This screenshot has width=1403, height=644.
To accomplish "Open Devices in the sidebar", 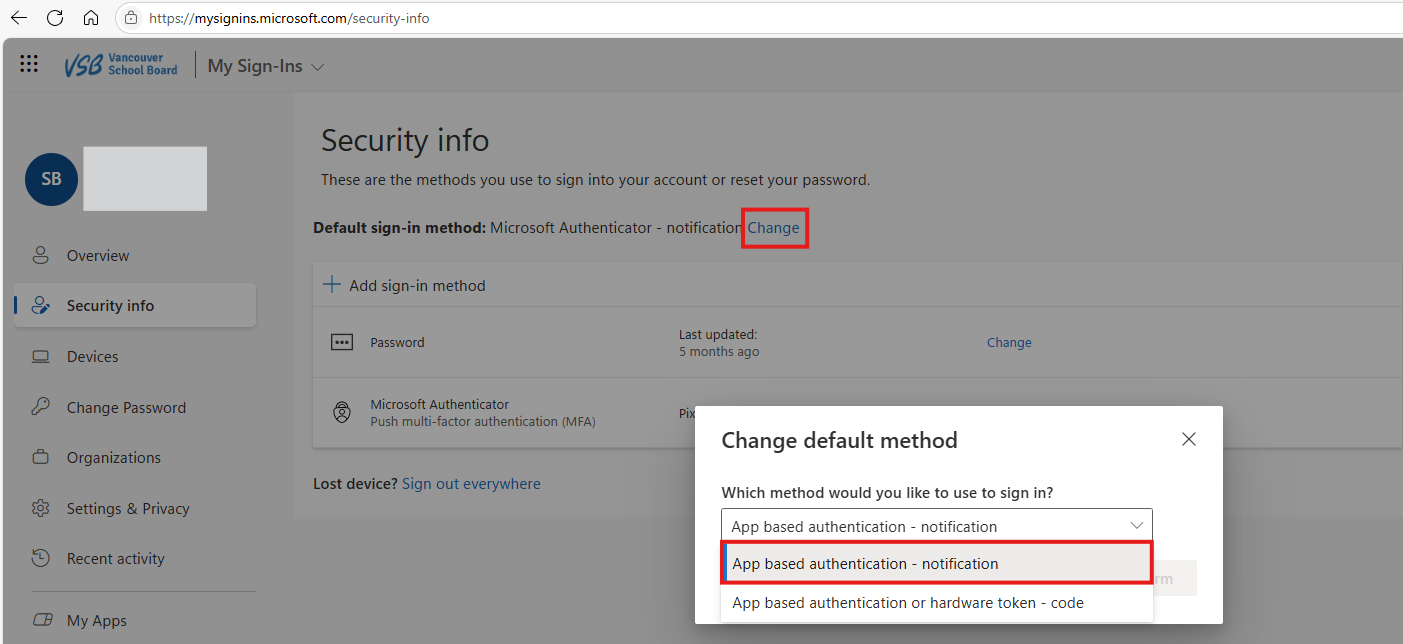I will [x=92, y=357].
